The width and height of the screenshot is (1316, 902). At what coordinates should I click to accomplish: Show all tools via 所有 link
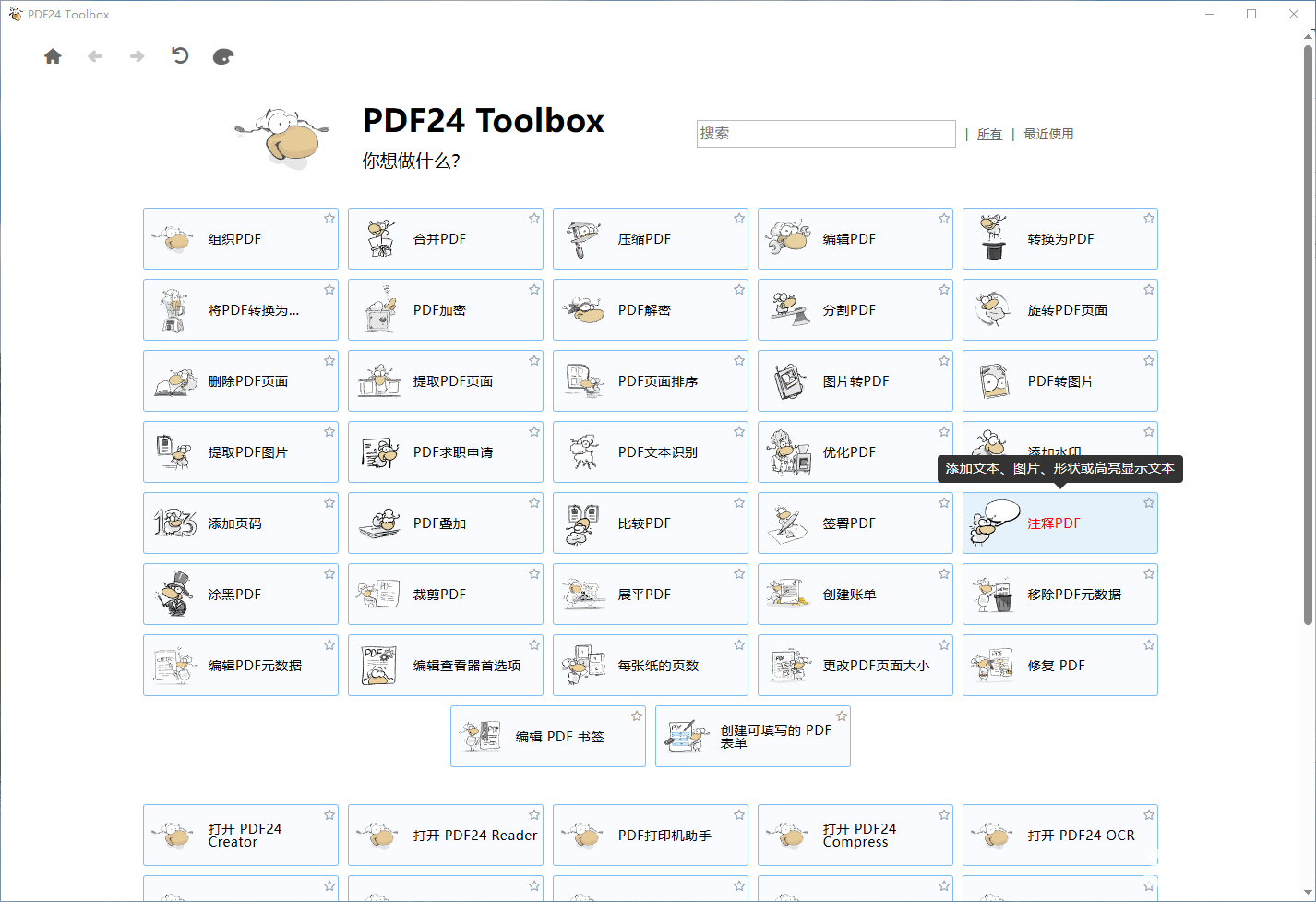tap(989, 134)
